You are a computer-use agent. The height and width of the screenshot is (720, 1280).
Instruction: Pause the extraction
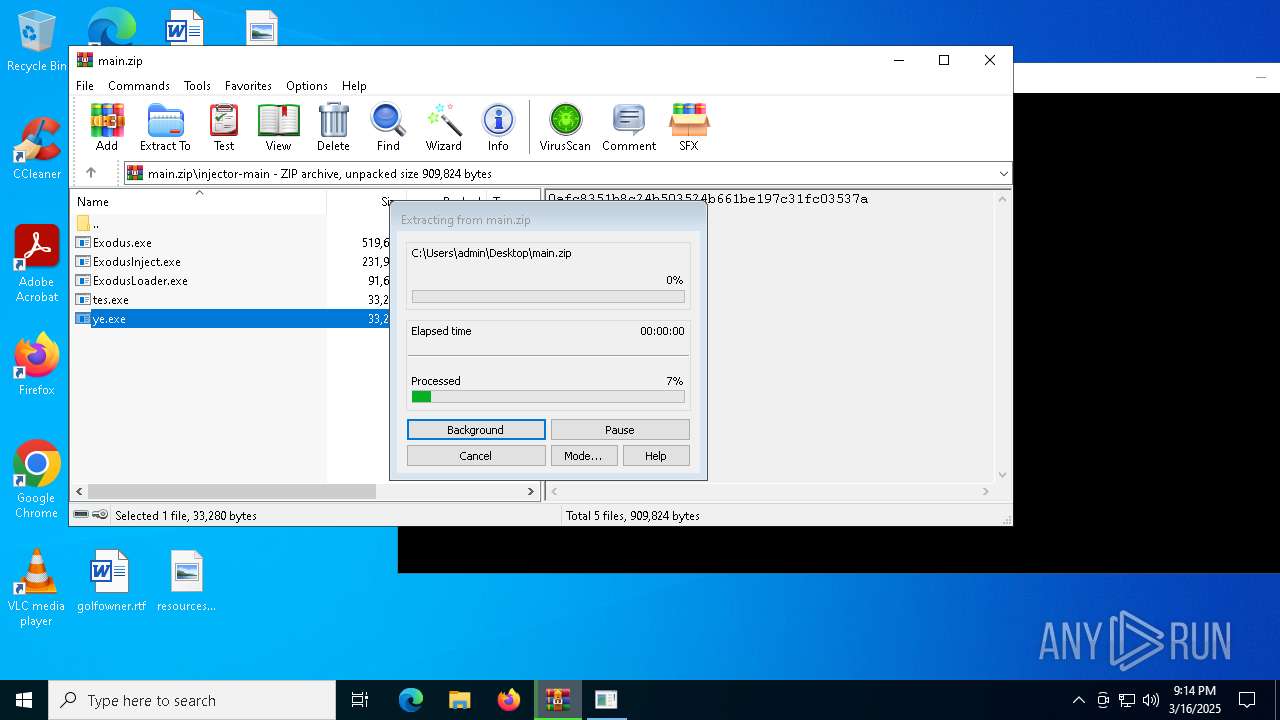(620, 430)
